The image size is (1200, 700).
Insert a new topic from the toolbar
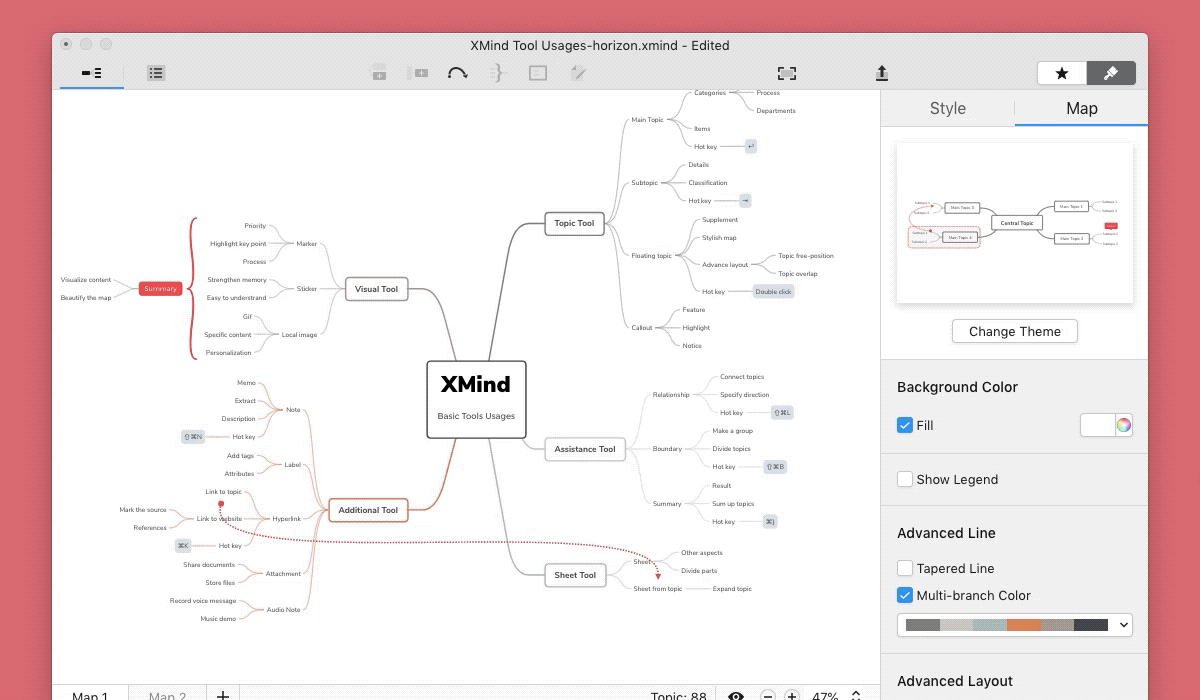(x=378, y=73)
